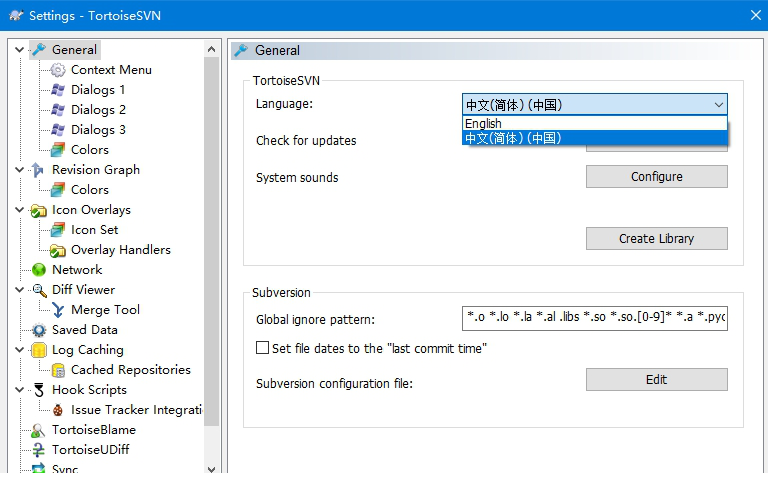Click the Hook Scripts hook icon
Screen dimensions: 768x491
pos(39,390)
